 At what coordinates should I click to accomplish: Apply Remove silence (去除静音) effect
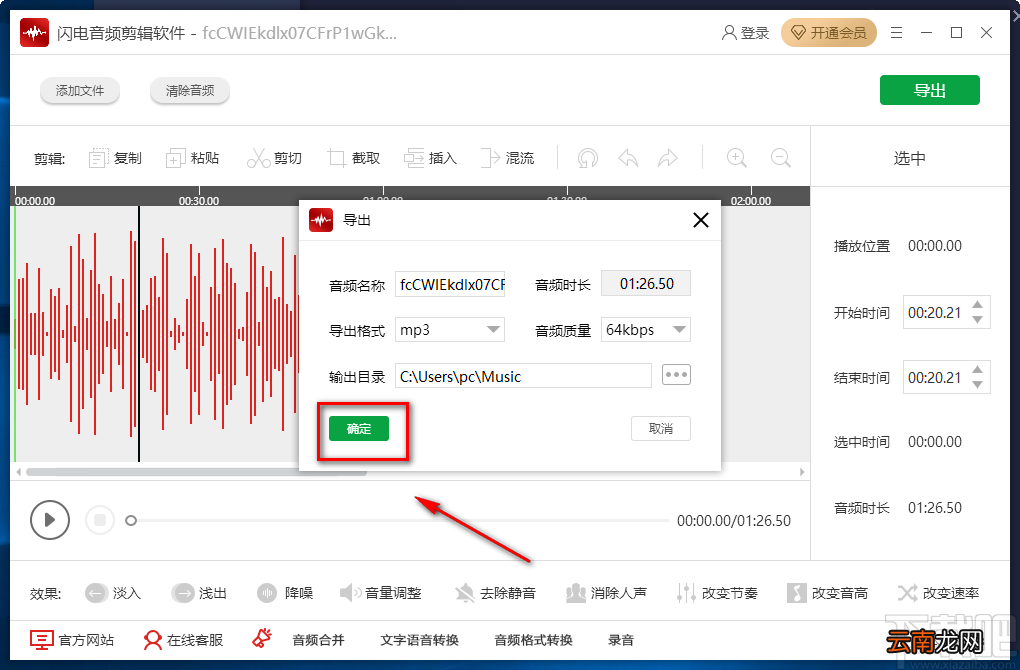[x=495, y=593]
